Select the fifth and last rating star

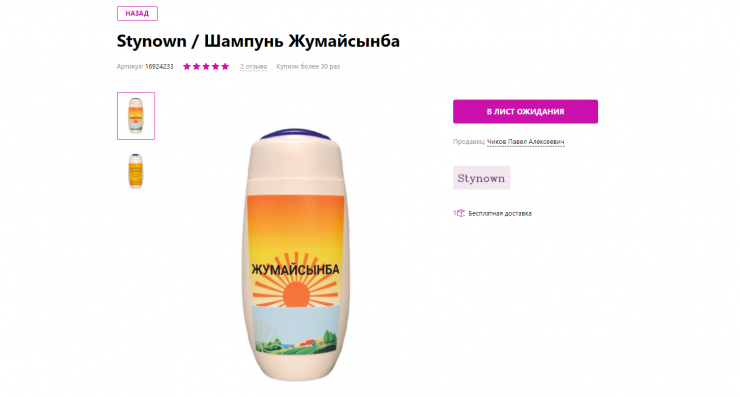point(225,67)
